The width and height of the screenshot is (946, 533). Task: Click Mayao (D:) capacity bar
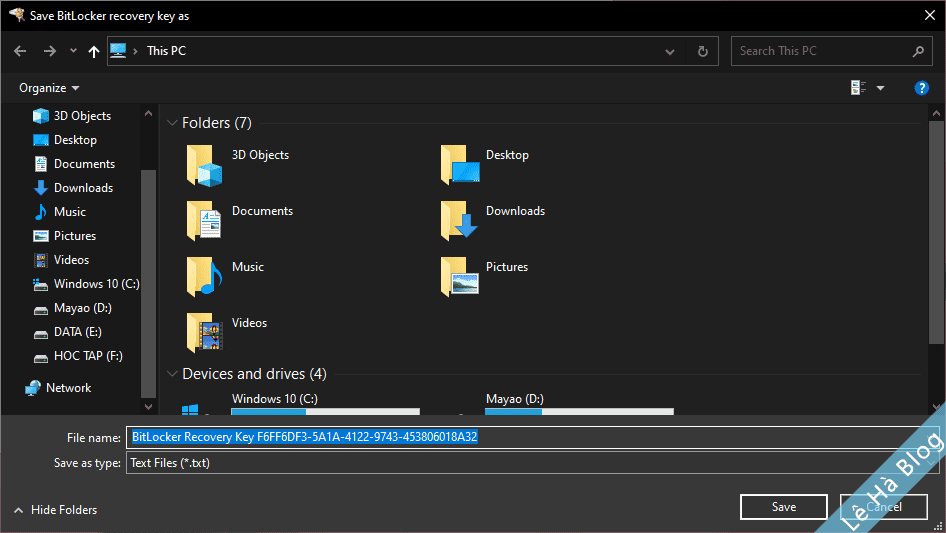tap(579, 412)
